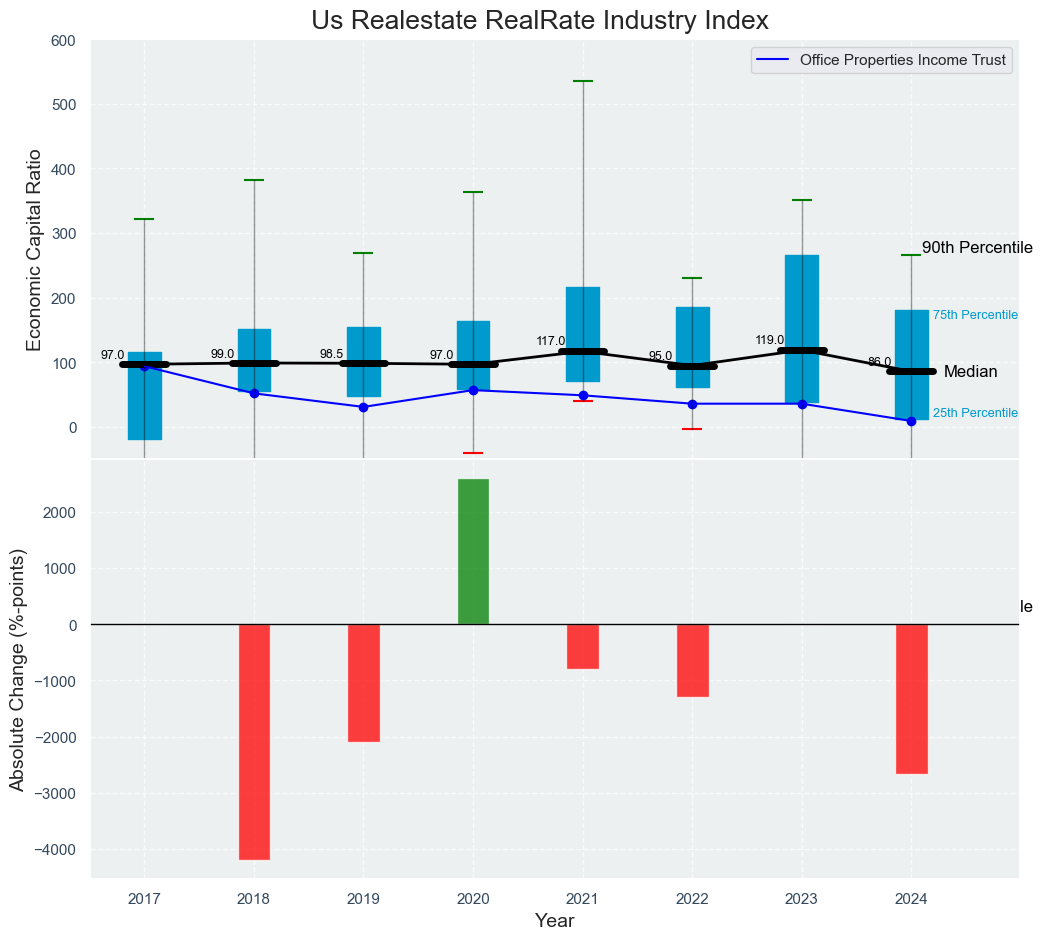
Task: Click the red 2022 absolute change bar
Action: (692, 660)
